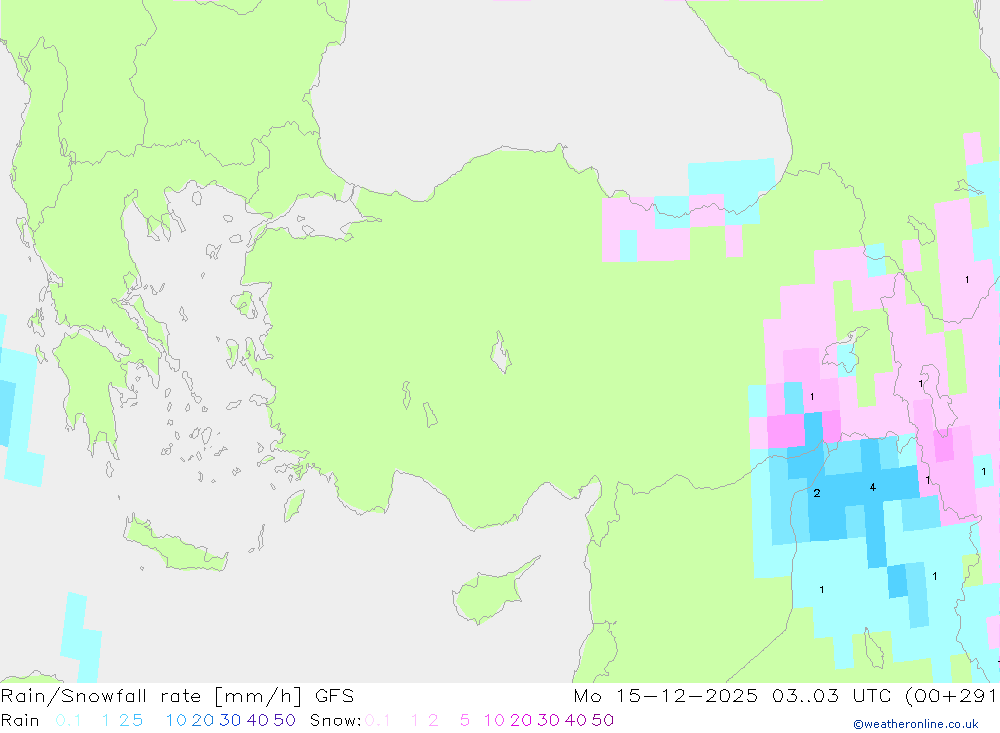Click the 0.1 value in the Rain legend

pos(68,720)
